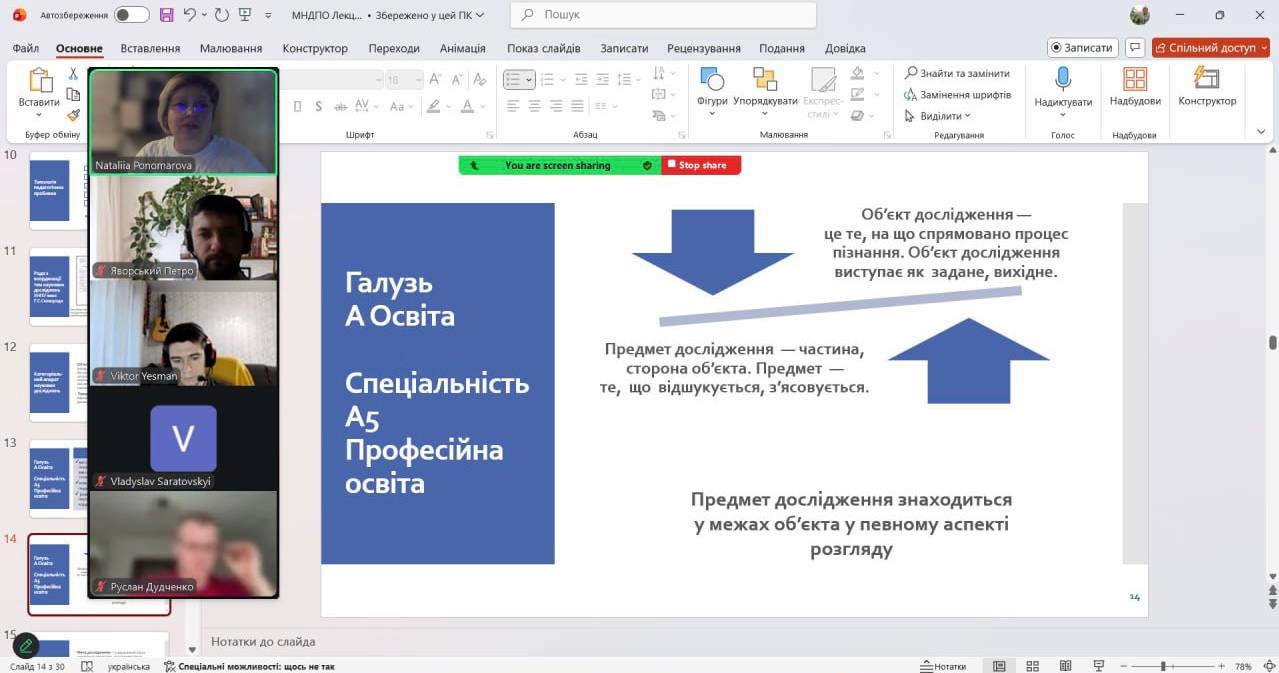Screen dimensions: 1279x673
Task: Open the Animation (Анімація) tab
Action: (462, 48)
